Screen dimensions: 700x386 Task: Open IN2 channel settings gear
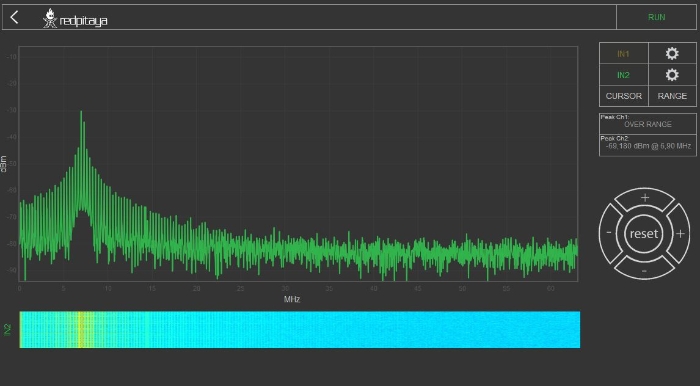pos(672,75)
